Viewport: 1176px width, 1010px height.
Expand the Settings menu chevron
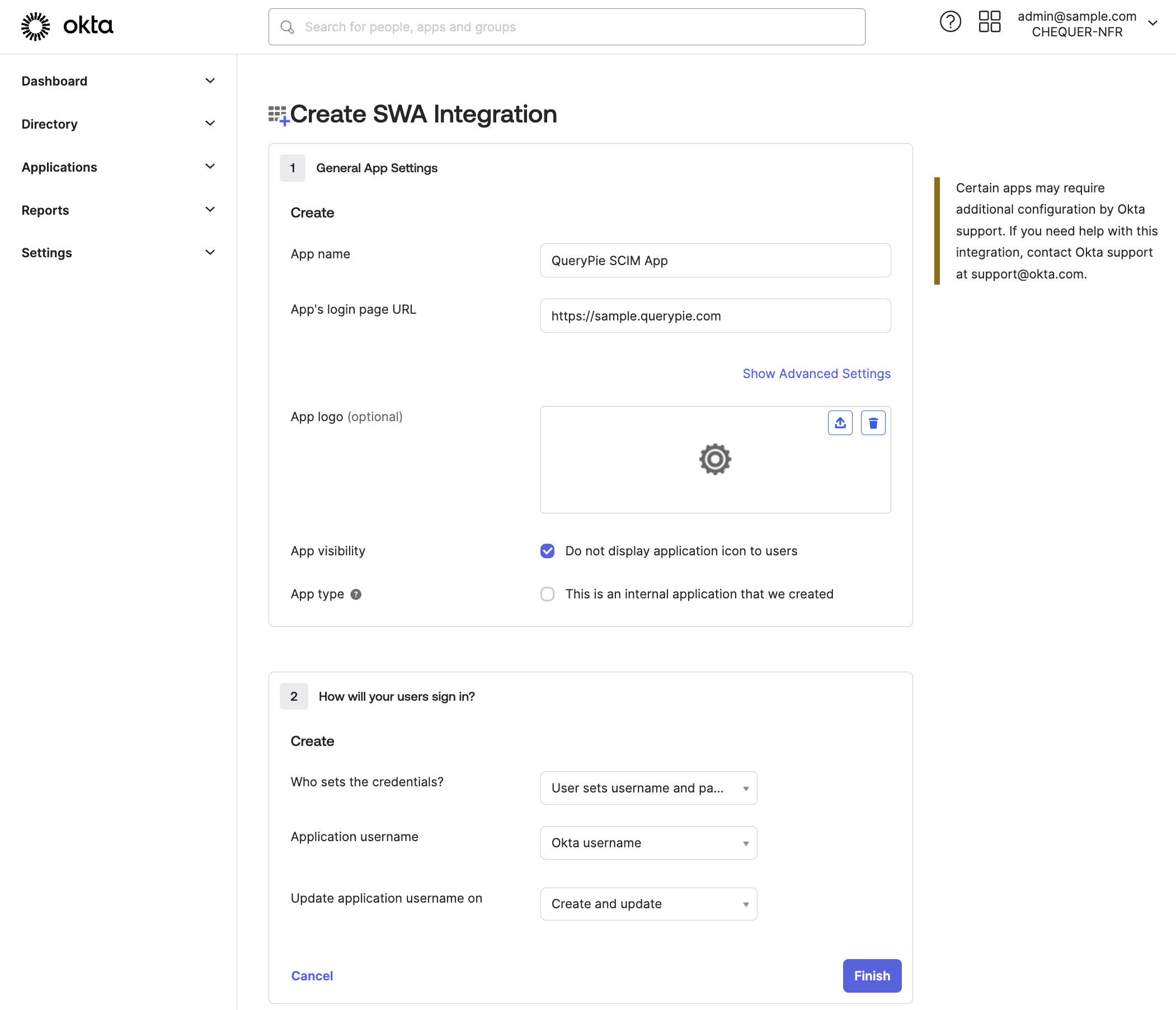pyautogui.click(x=210, y=253)
